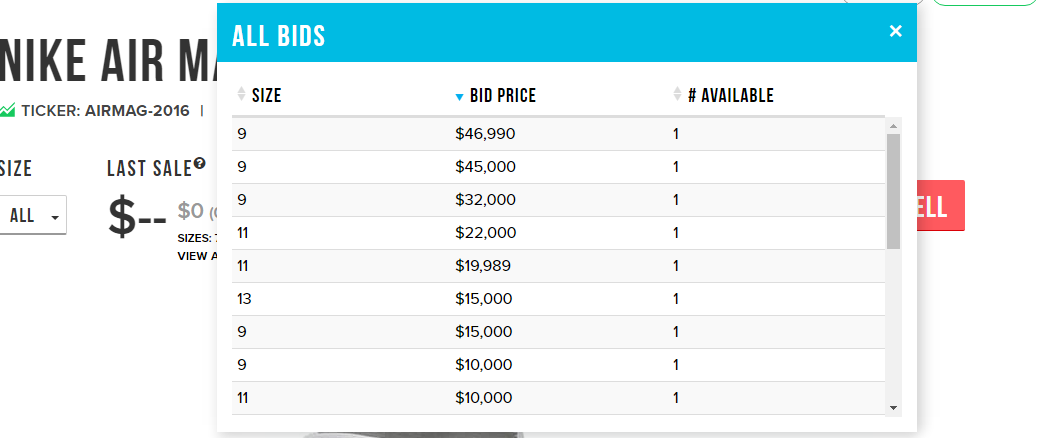Select the $45,000 size 9 bid row

(558, 167)
